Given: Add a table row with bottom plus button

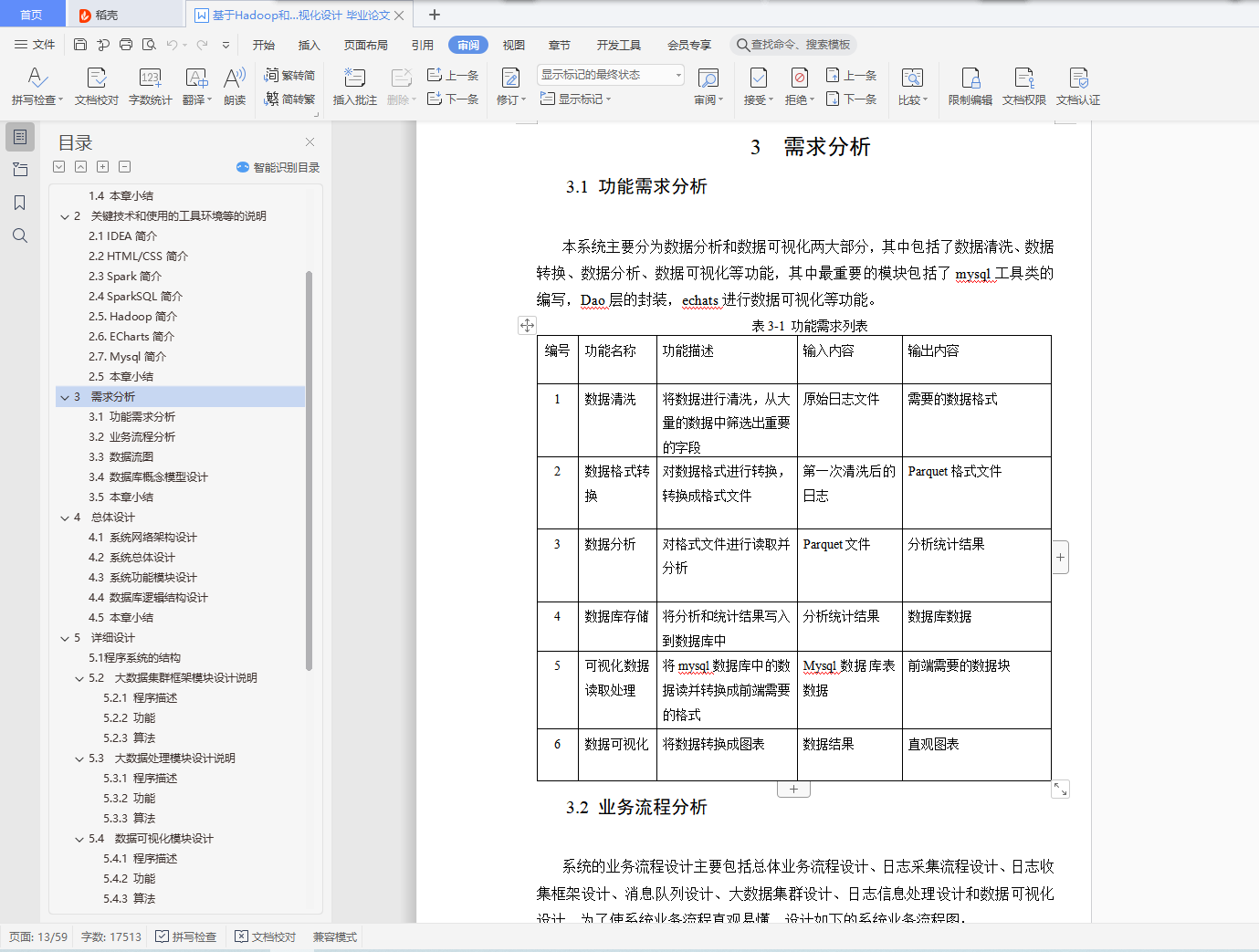Looking at the screenshot, I should click(793, 790).
